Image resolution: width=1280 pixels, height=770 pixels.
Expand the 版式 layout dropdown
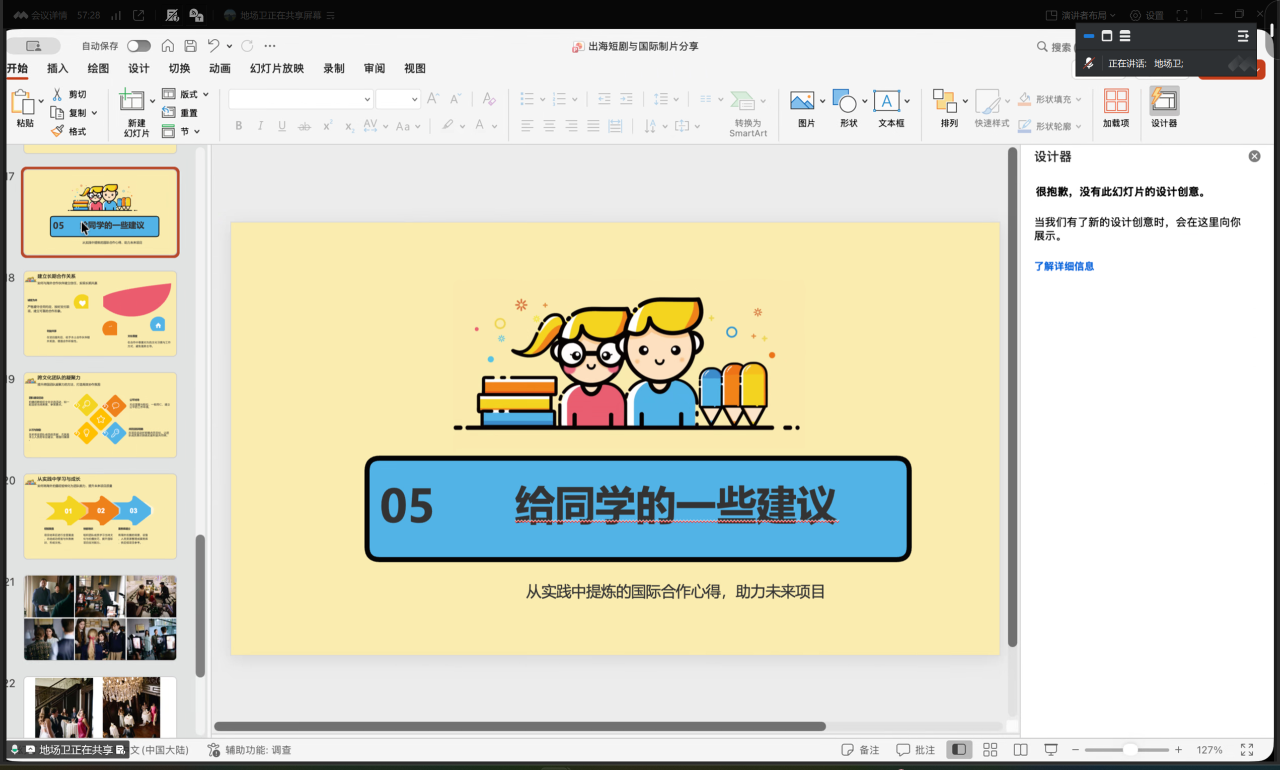tap(186, 94)
